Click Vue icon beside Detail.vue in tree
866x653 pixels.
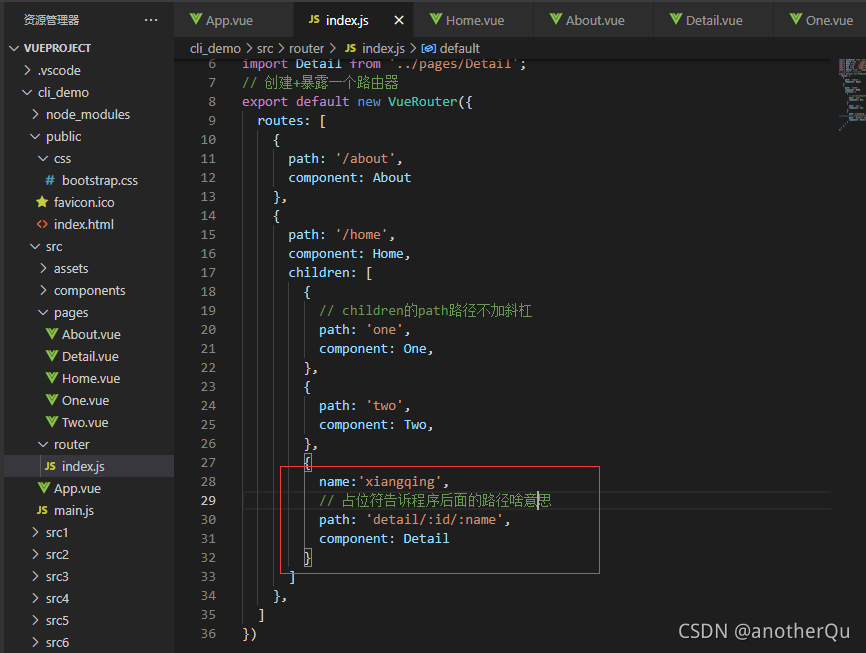(x=52, y=356)
